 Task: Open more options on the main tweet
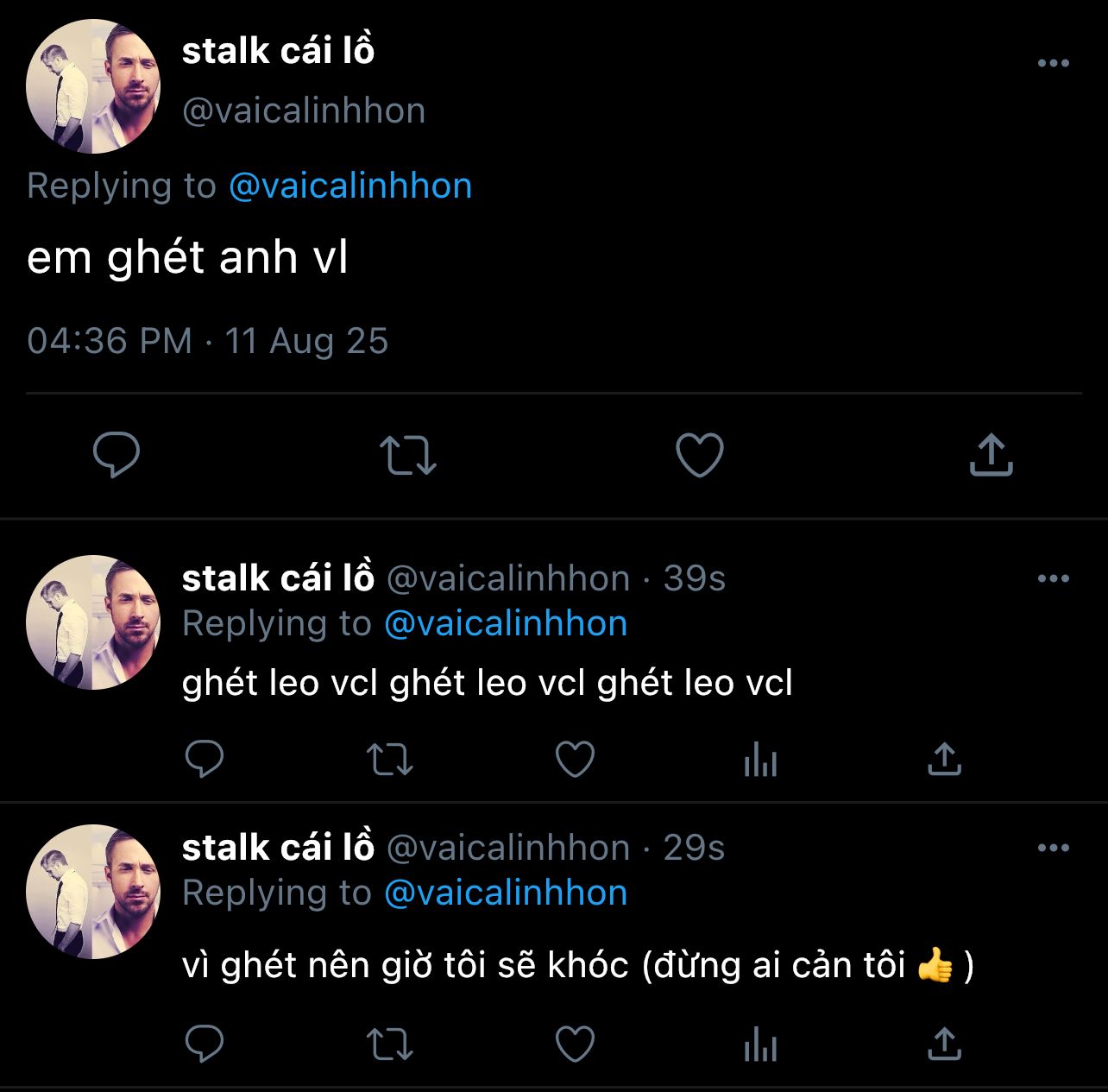coord(1053,63)
